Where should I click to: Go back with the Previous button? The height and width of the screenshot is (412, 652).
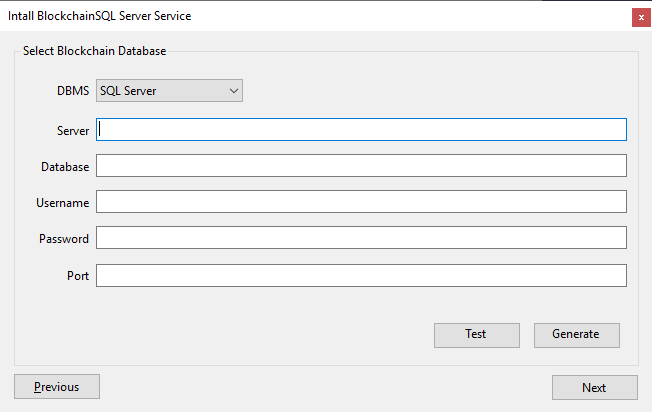pyautogui.click(x=57, y=387)
